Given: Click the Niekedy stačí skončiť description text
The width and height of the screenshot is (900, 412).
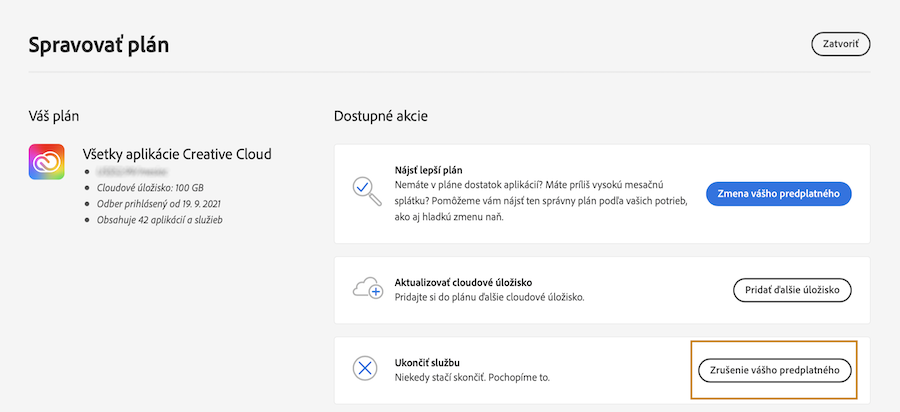Looking at the screenshot, I should pyautogui.click(x=474, y=378).
